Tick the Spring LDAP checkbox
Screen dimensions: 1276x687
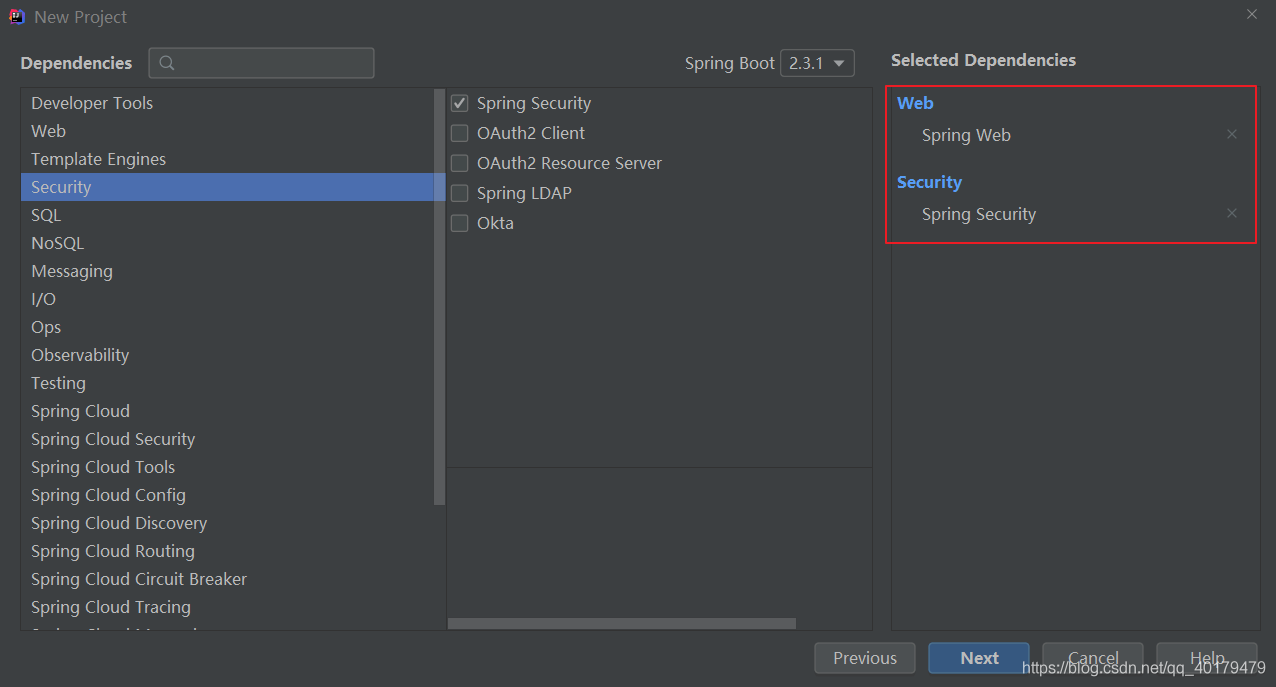tap(460, 193)
